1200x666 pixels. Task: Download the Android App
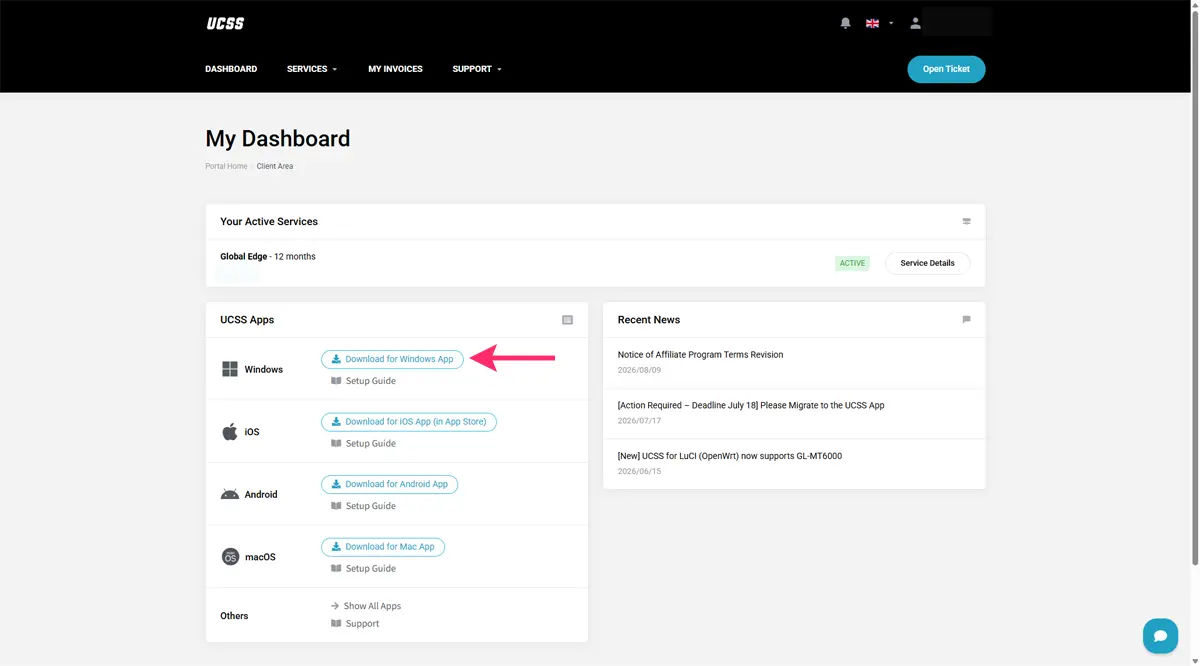pos(389,484)
